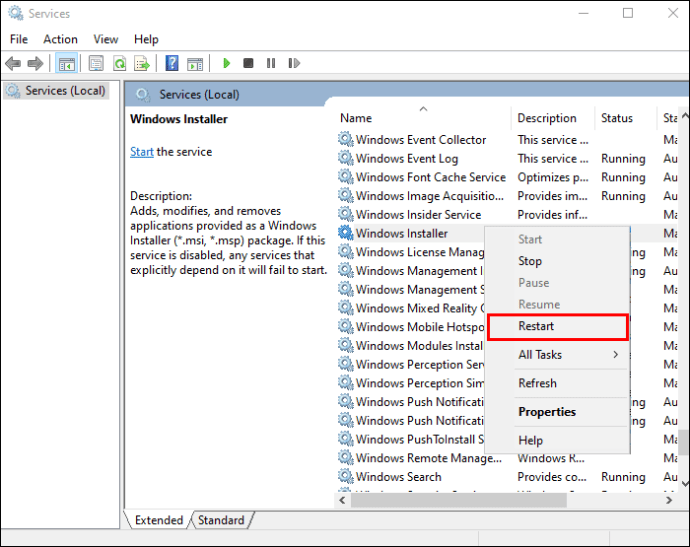Click the Start the service link

coord(142,152)
